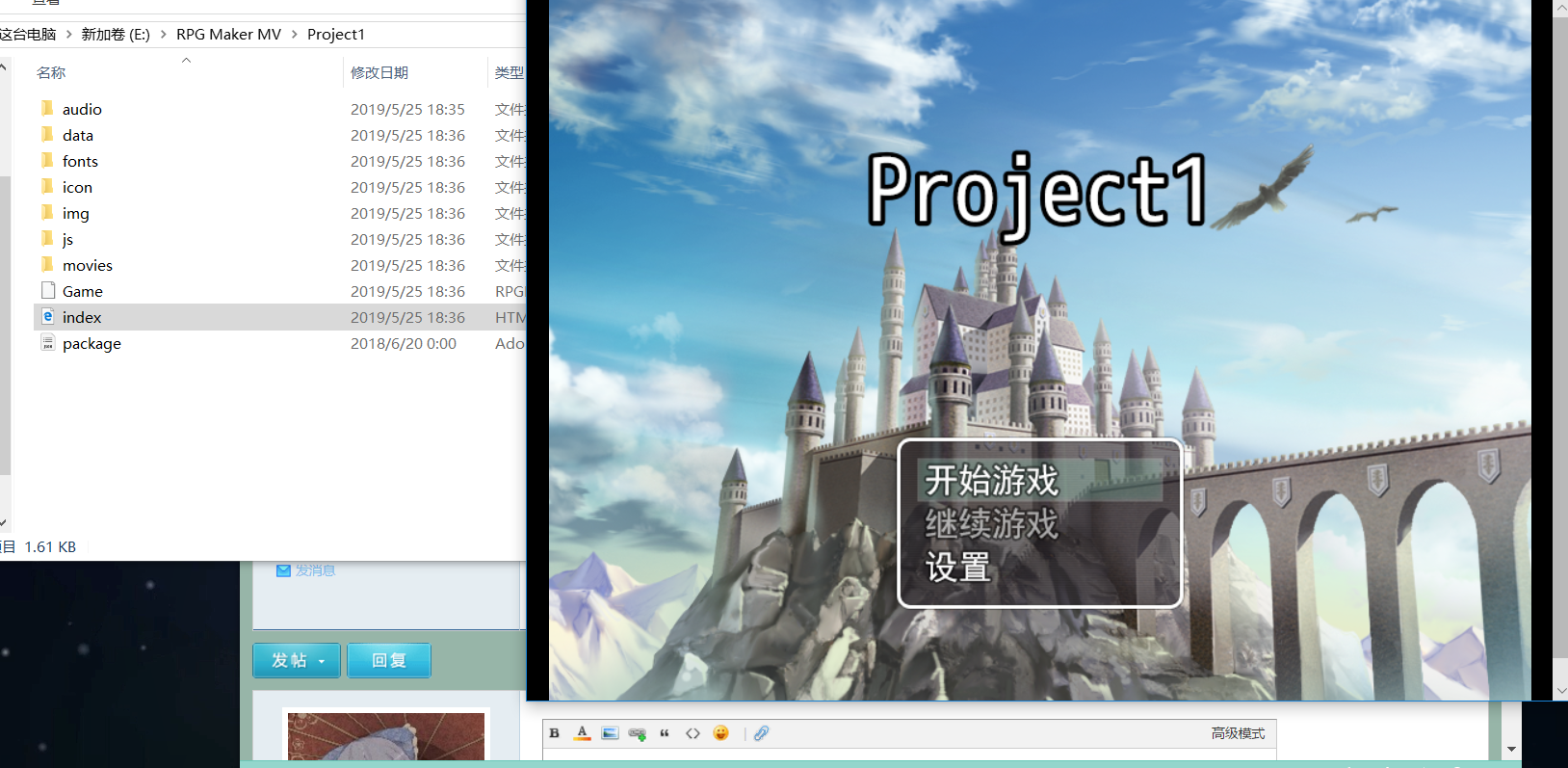Open the font color tool
This screenshot has width=1568, height=768.
point(582,733)
